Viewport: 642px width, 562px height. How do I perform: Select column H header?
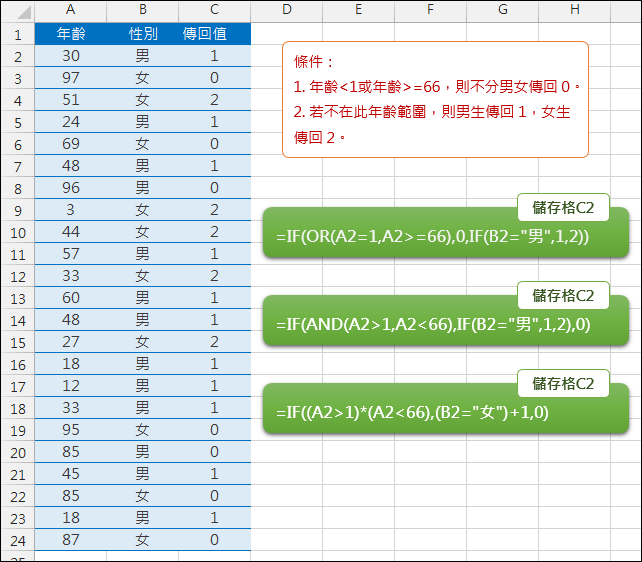click(574, 10)
